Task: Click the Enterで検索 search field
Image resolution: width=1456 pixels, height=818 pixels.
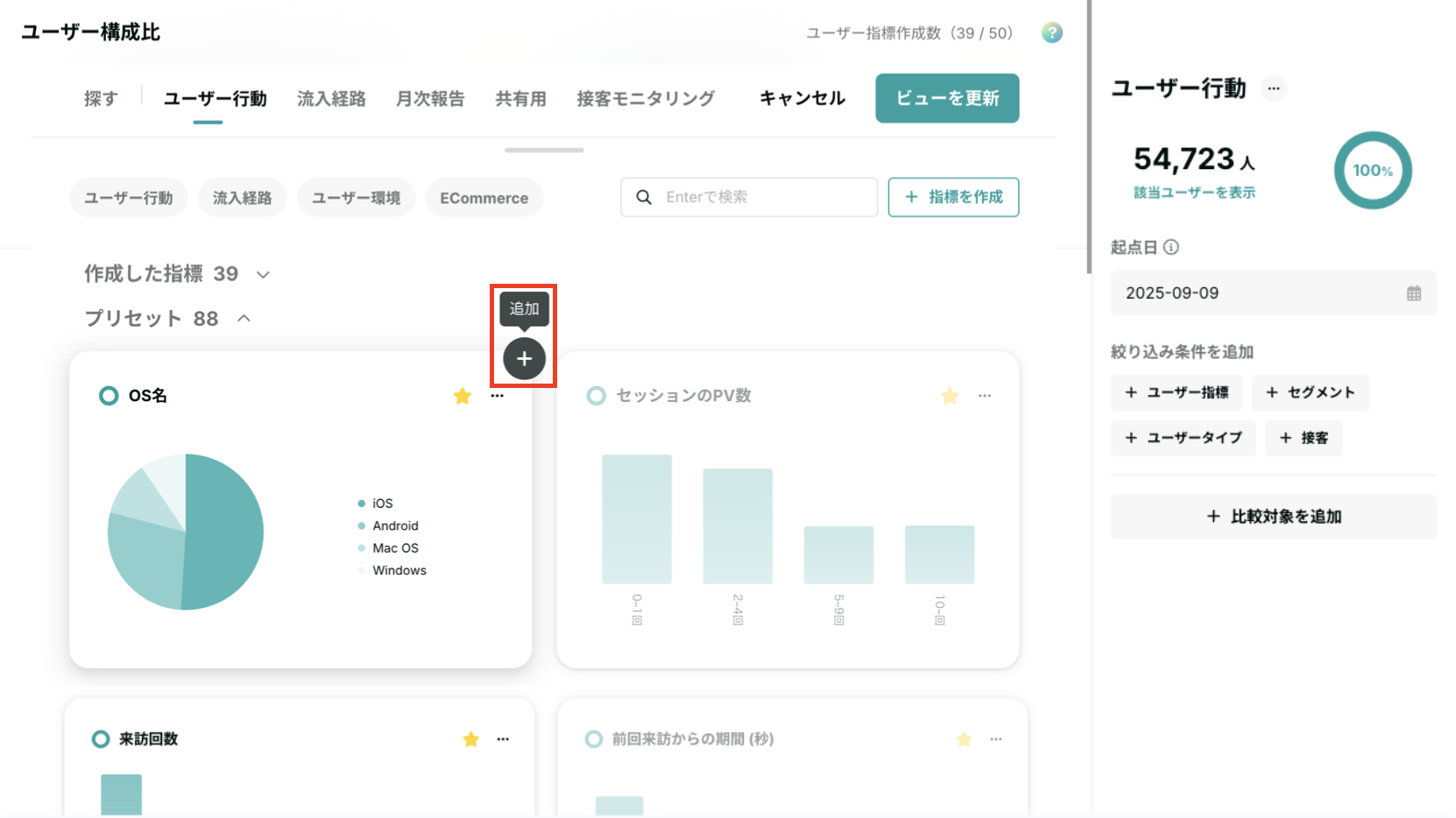Action: (749, 197)
